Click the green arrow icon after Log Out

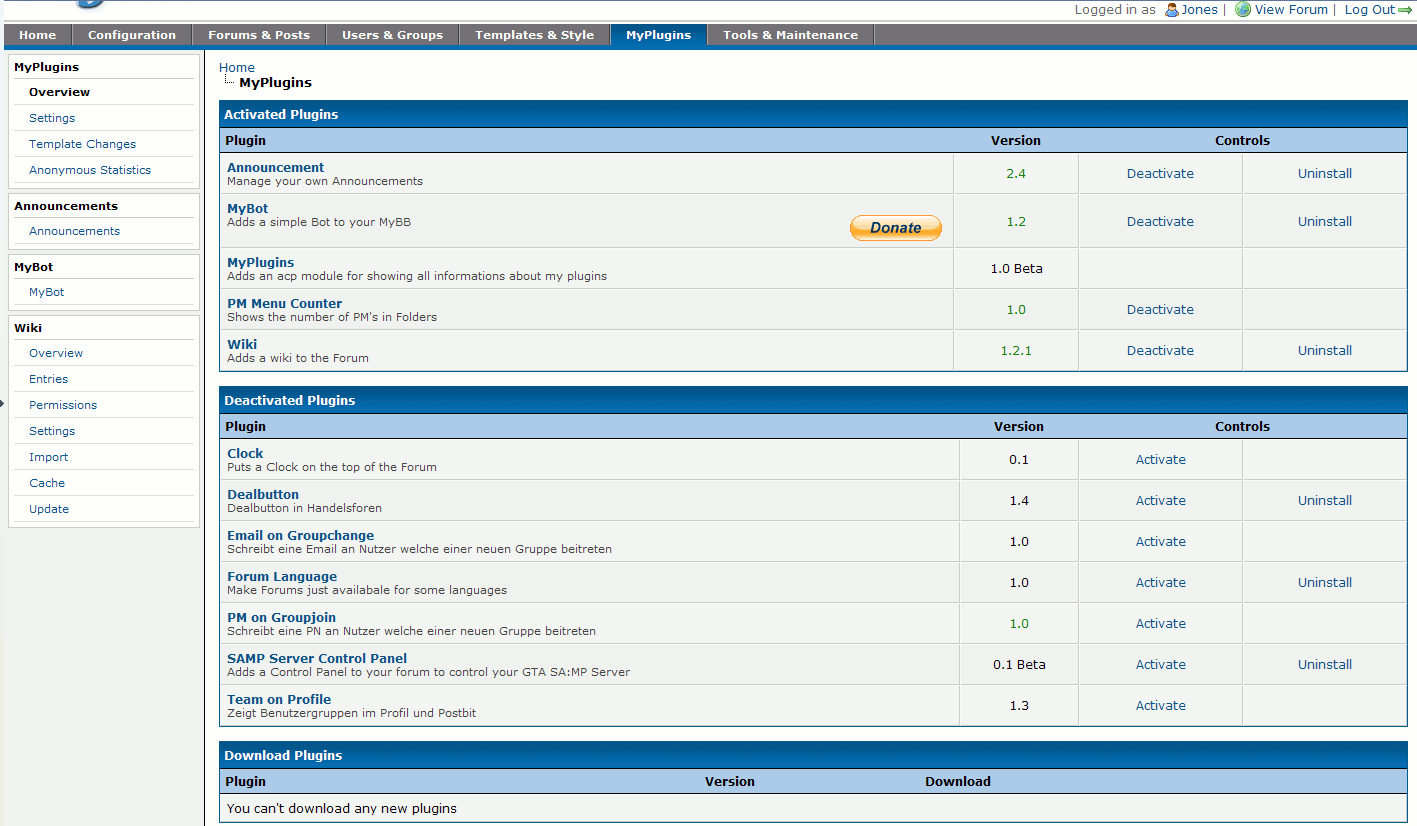tap(1406, 10)
